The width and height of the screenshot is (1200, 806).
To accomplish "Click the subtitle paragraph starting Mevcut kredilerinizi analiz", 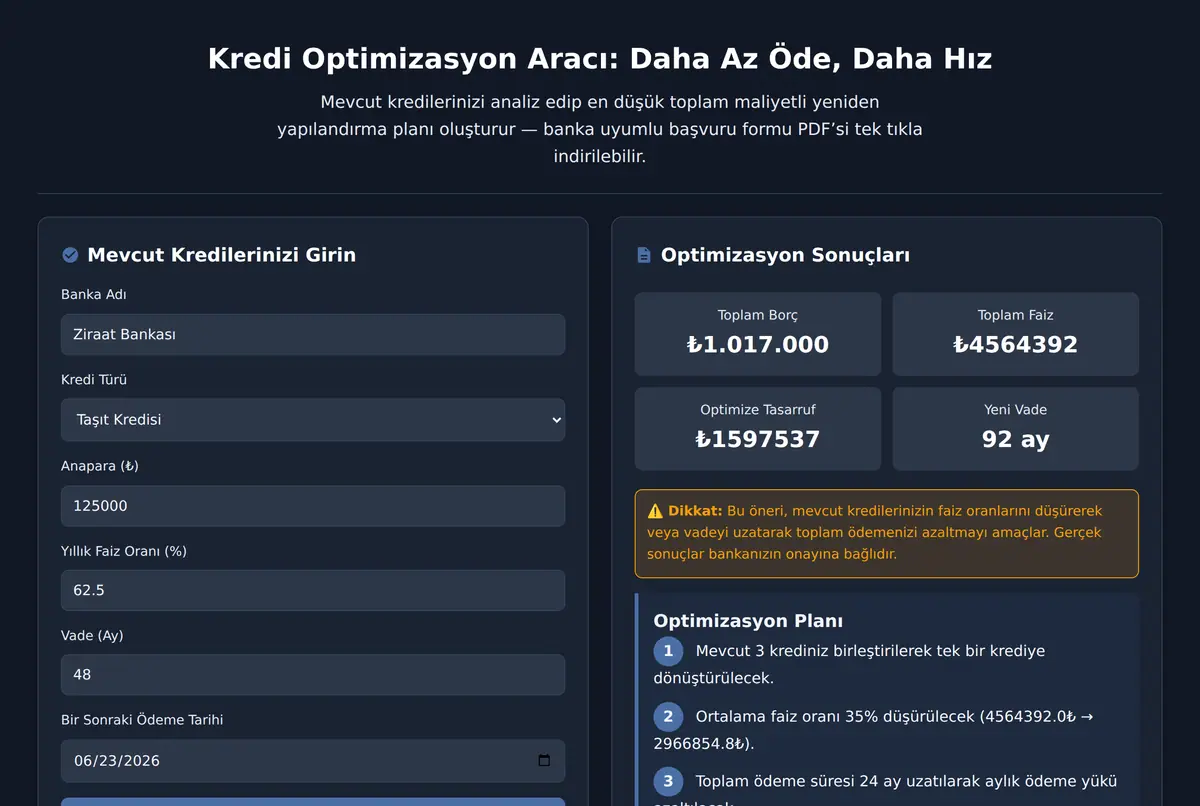I will pyautogui.click(x=600, y=129).
